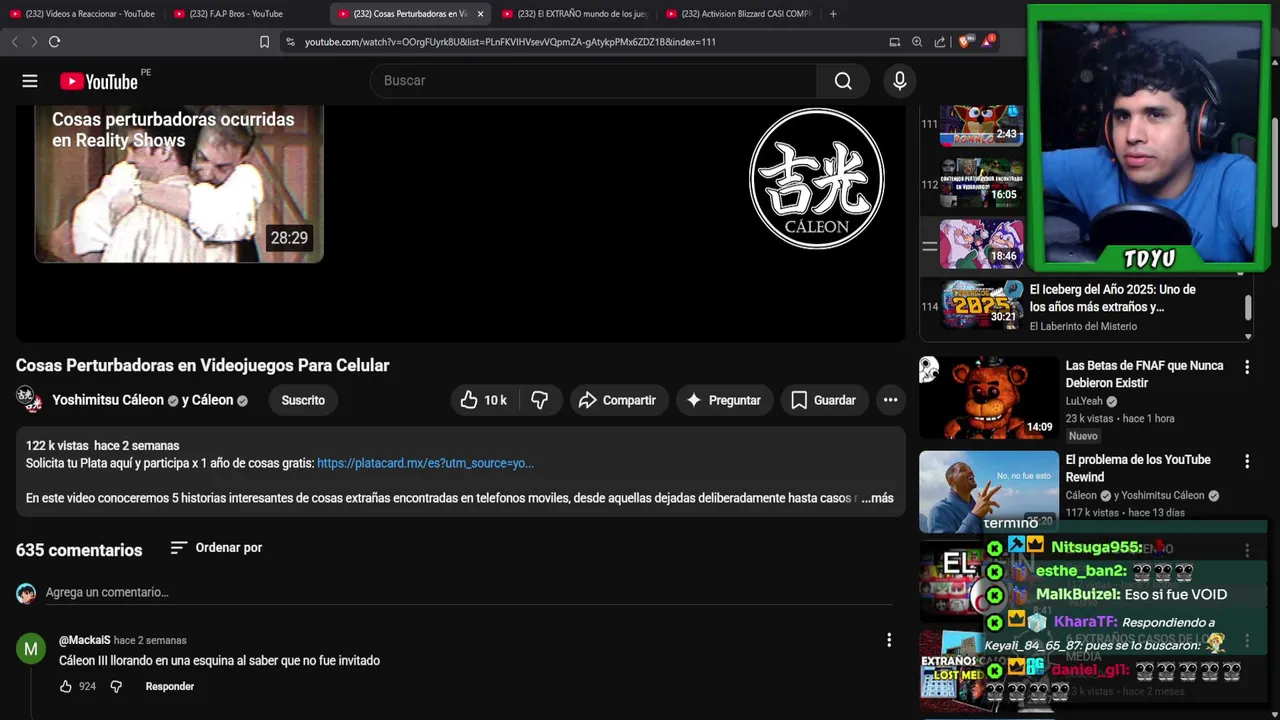Go back in browser history

pyautogui.click(x=14, y=42)
